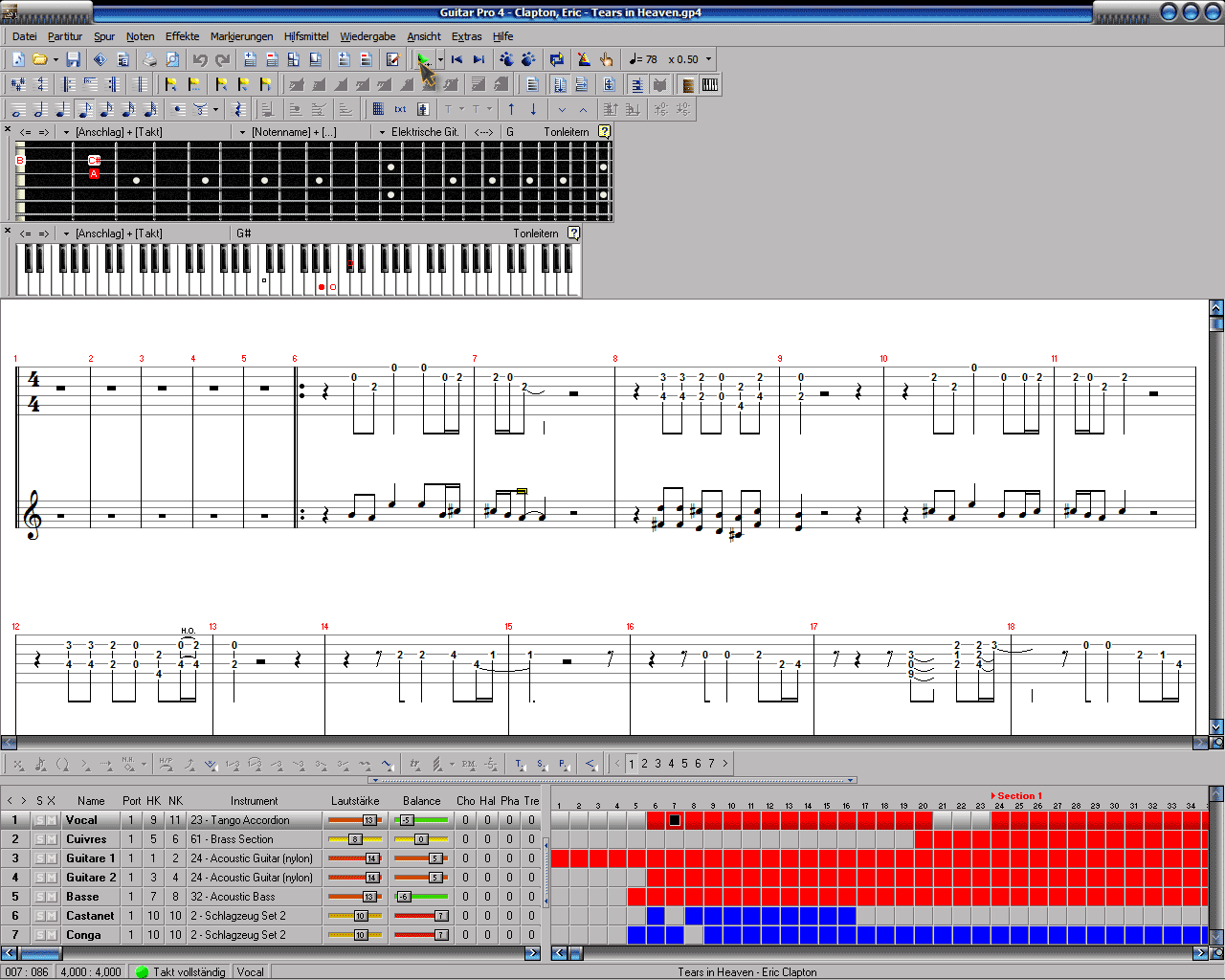Open the Datei menu
This screenshot has width=1225, height=980.
pos(25,36)
